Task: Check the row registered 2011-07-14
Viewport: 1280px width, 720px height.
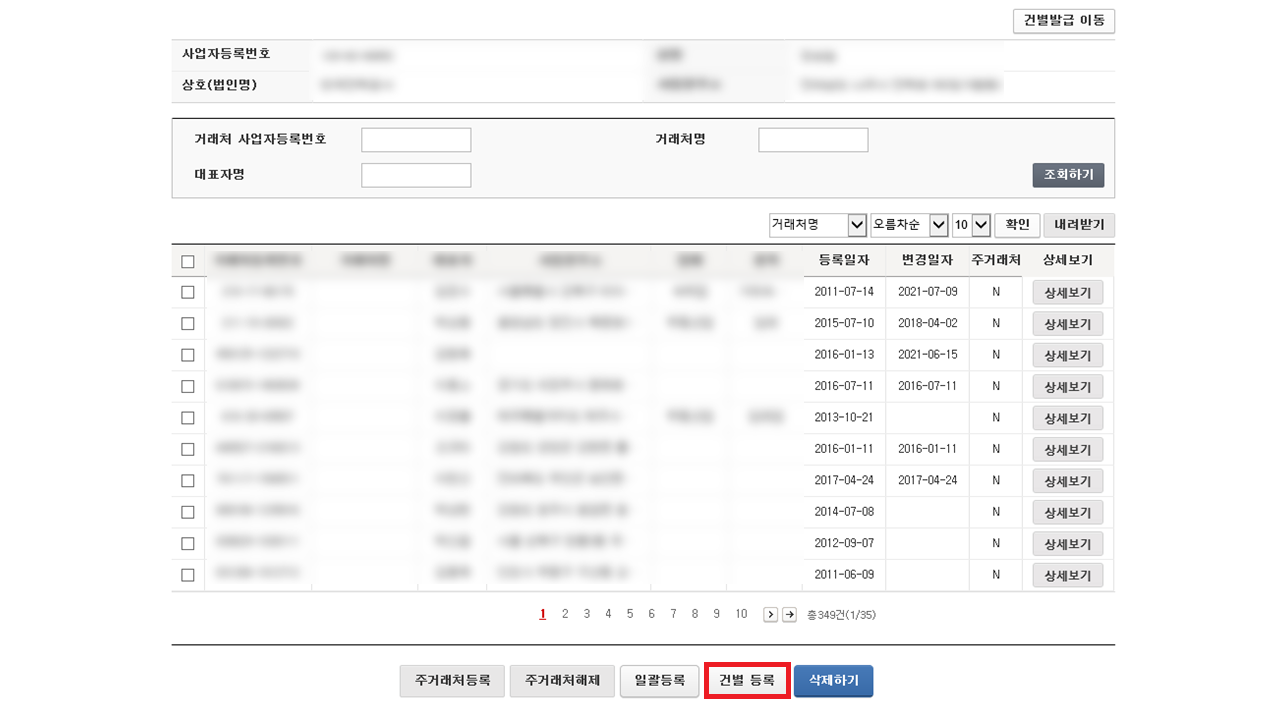Action: [188, 292]
